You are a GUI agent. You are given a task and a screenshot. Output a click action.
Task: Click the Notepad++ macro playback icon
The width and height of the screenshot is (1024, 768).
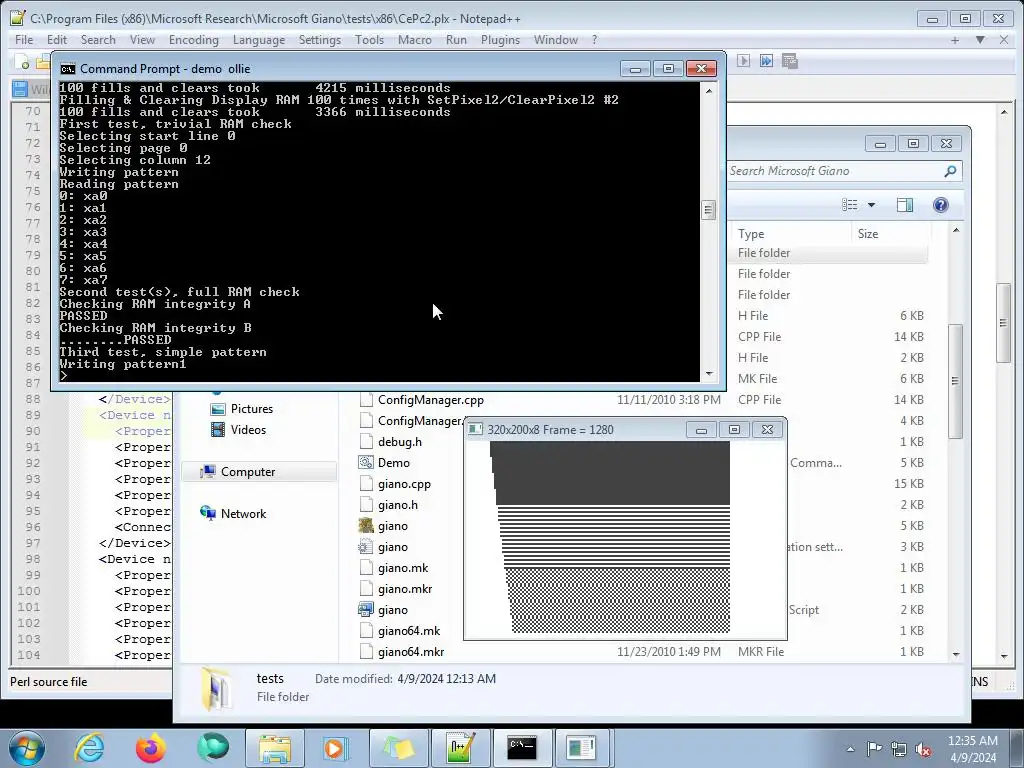click(743, 61)
